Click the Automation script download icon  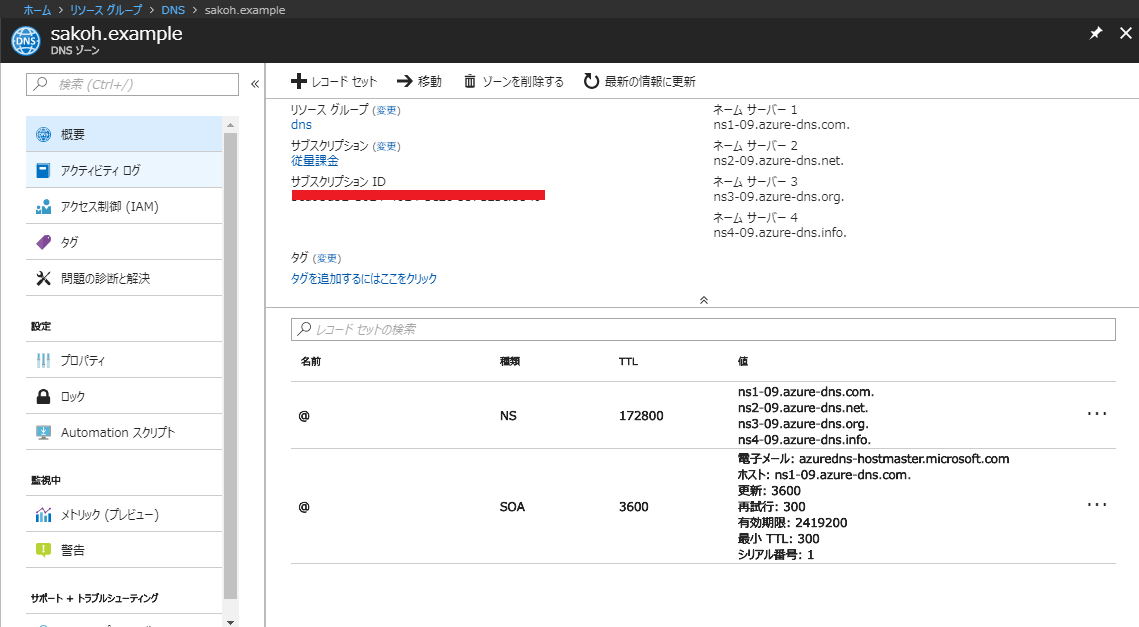click(44, 432)
